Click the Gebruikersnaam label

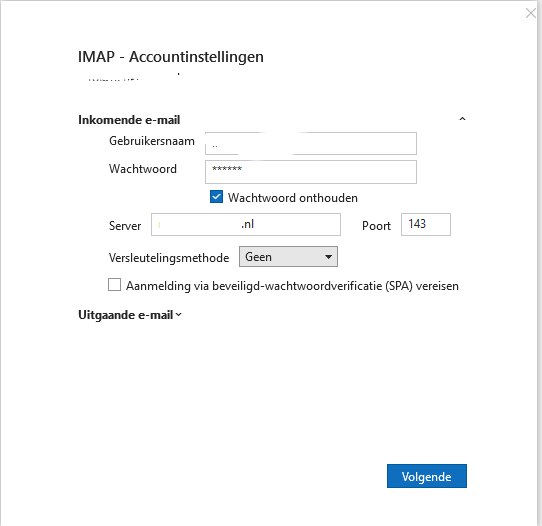(x=152, y=141)
